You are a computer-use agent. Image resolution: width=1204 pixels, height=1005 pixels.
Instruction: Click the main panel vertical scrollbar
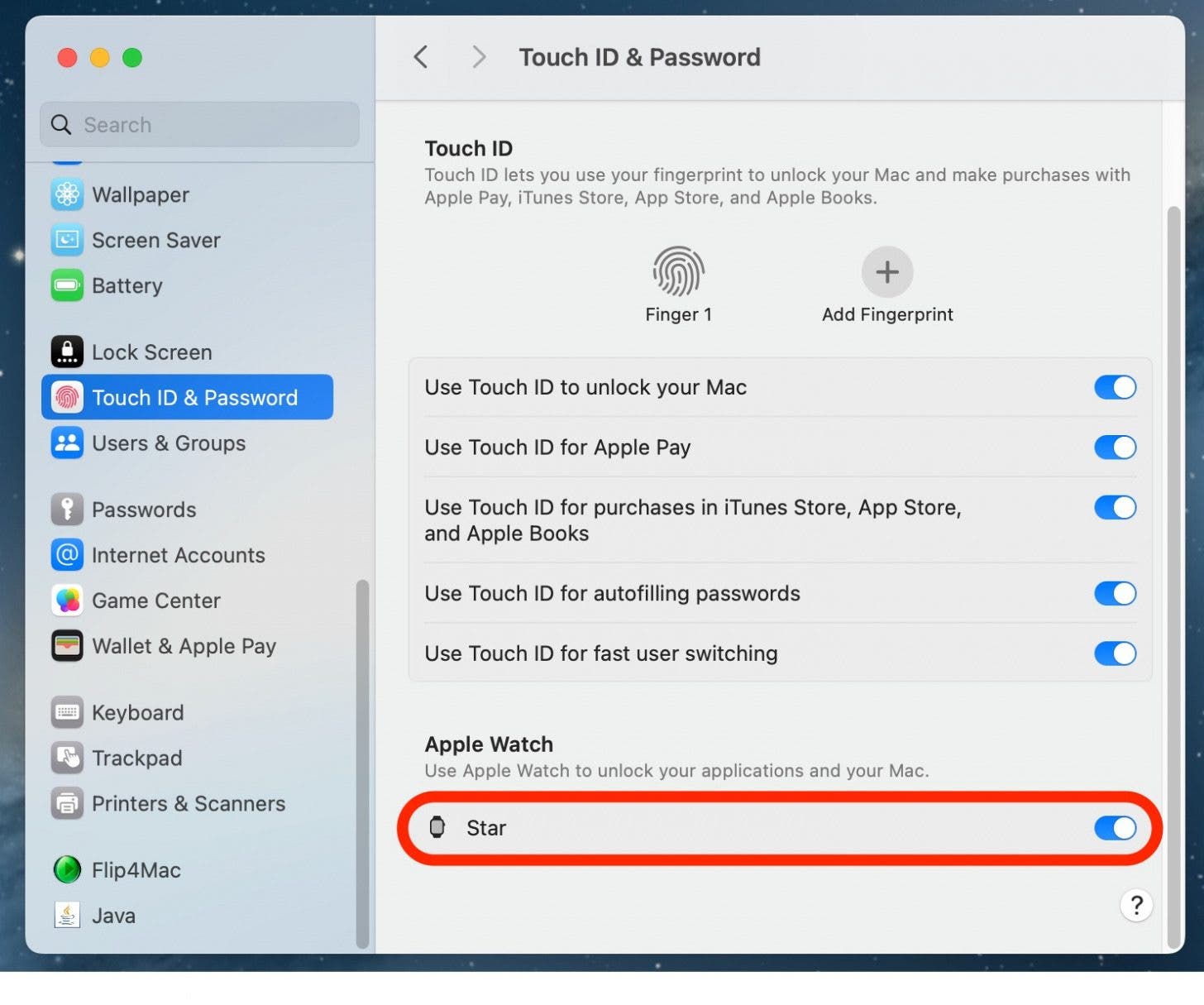pyautogui.click(x=1173, y=579)
